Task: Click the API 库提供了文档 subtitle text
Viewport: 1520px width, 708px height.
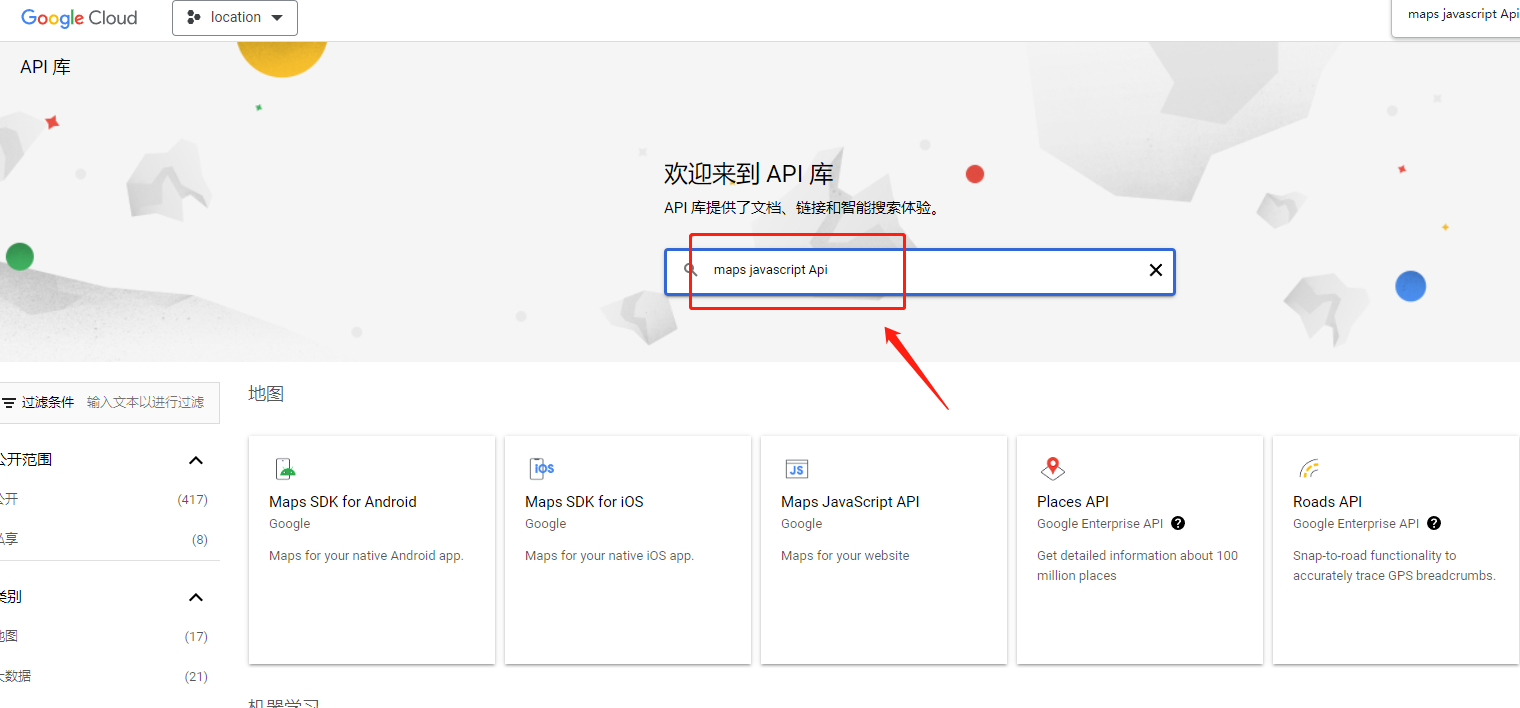Action: [803, 208]
